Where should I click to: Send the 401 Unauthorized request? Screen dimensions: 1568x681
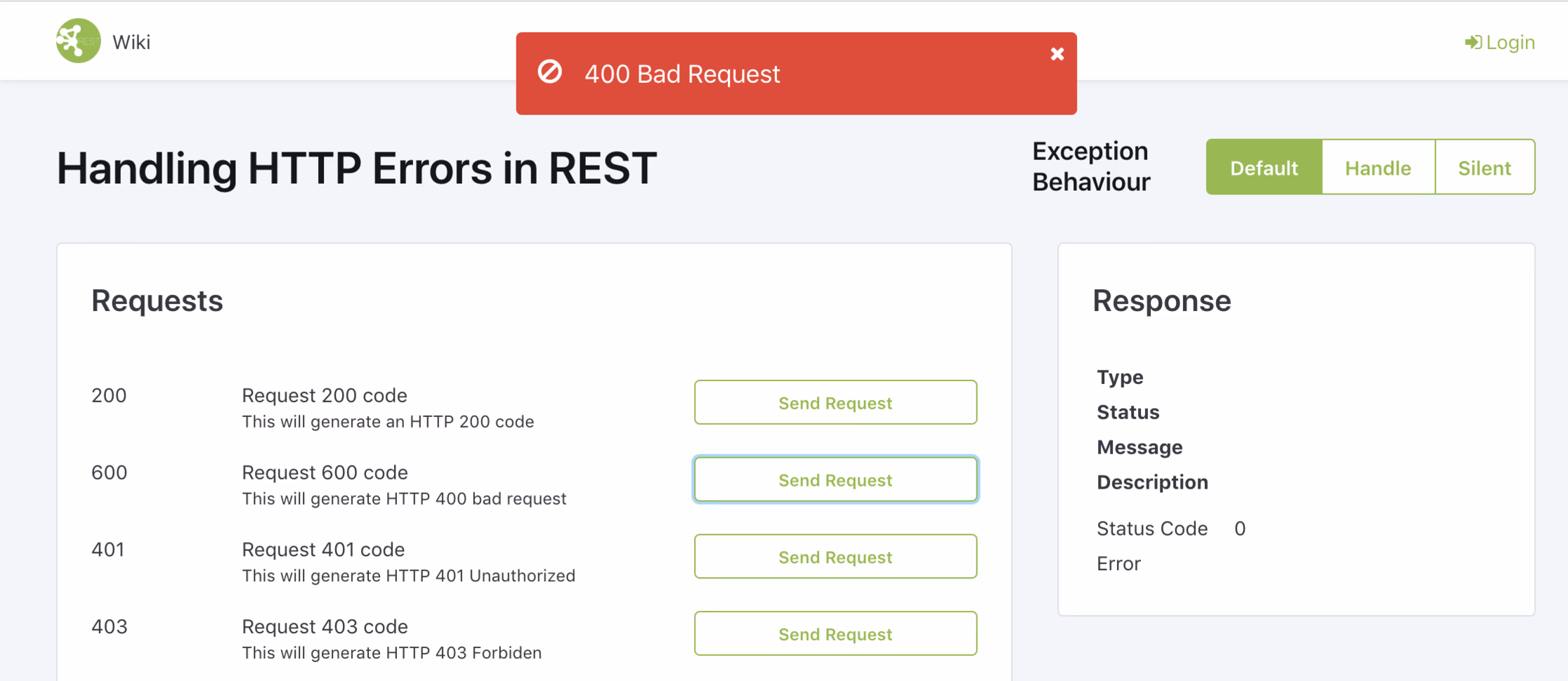[x=835, y=557]
